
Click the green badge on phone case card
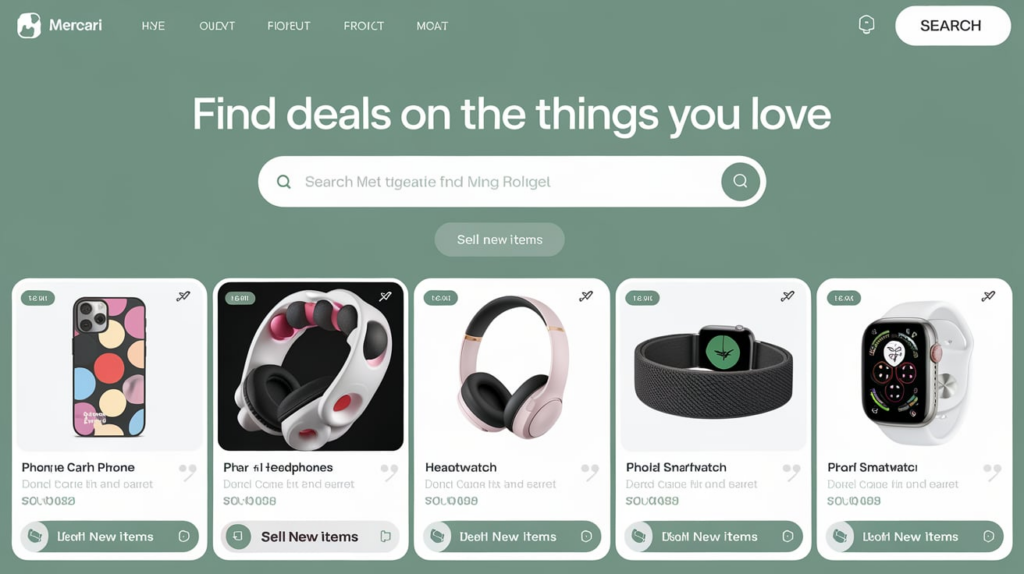tap(38, 298)
